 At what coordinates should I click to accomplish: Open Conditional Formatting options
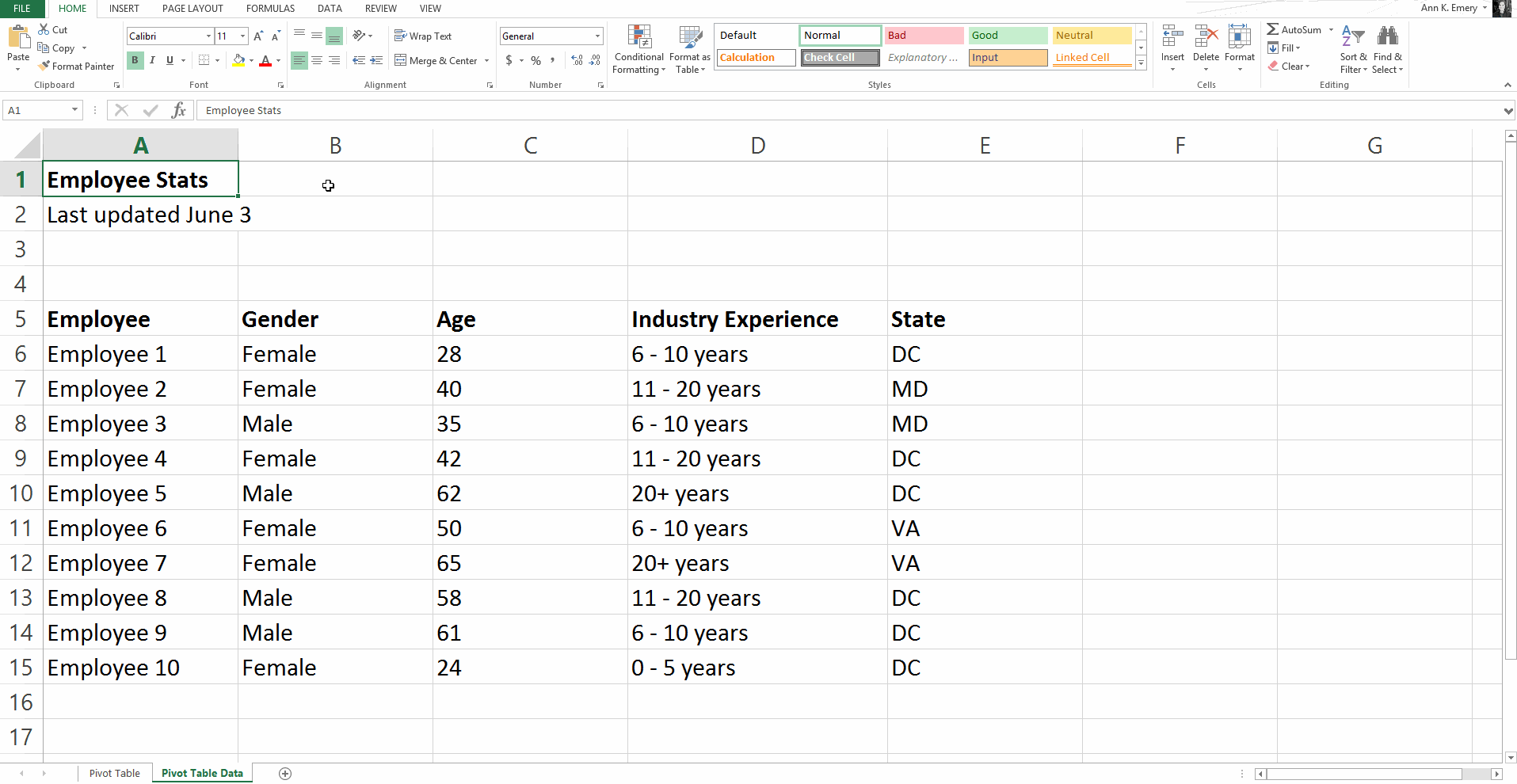[638, 49]
